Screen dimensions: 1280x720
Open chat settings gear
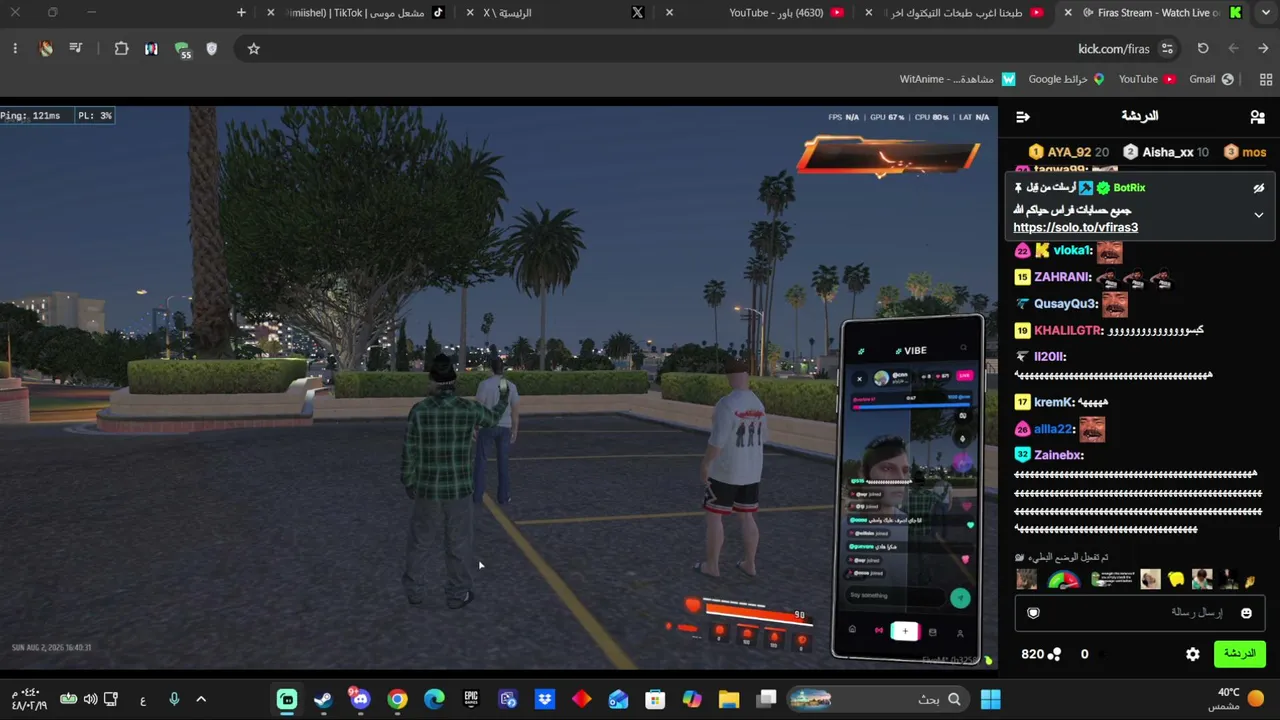click(1193, 654)
